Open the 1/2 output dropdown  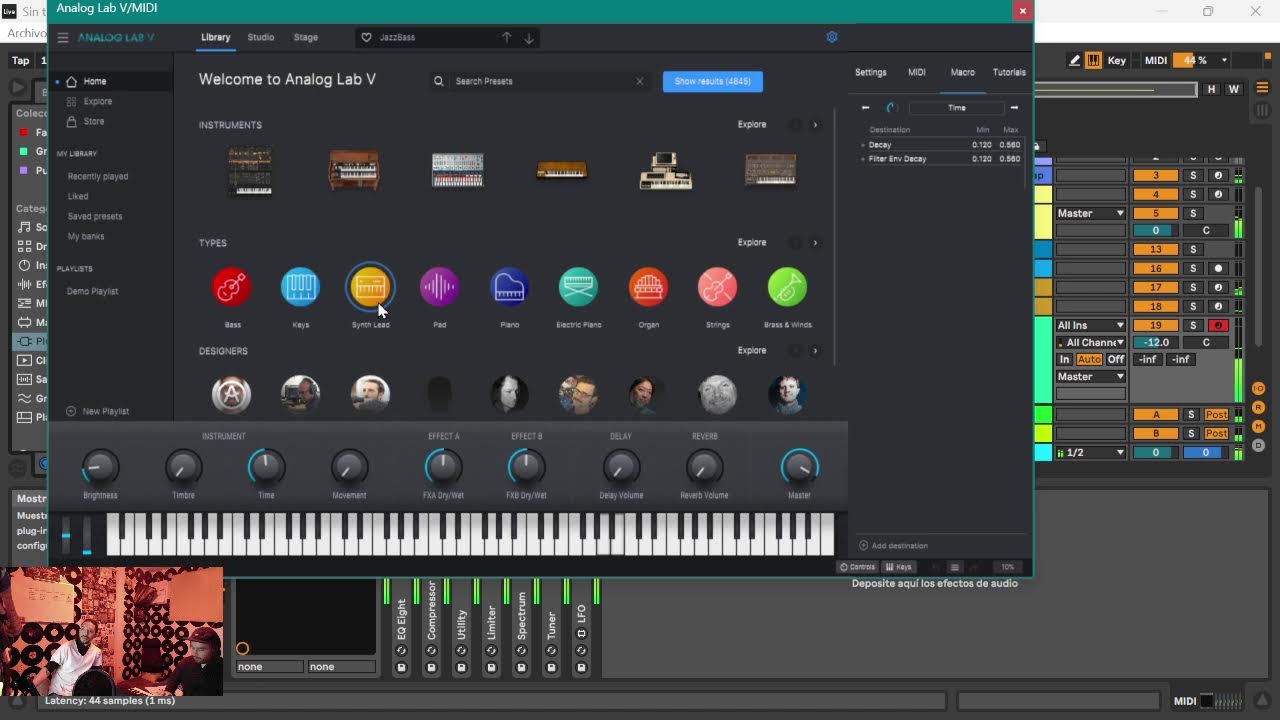point(1091,452)
